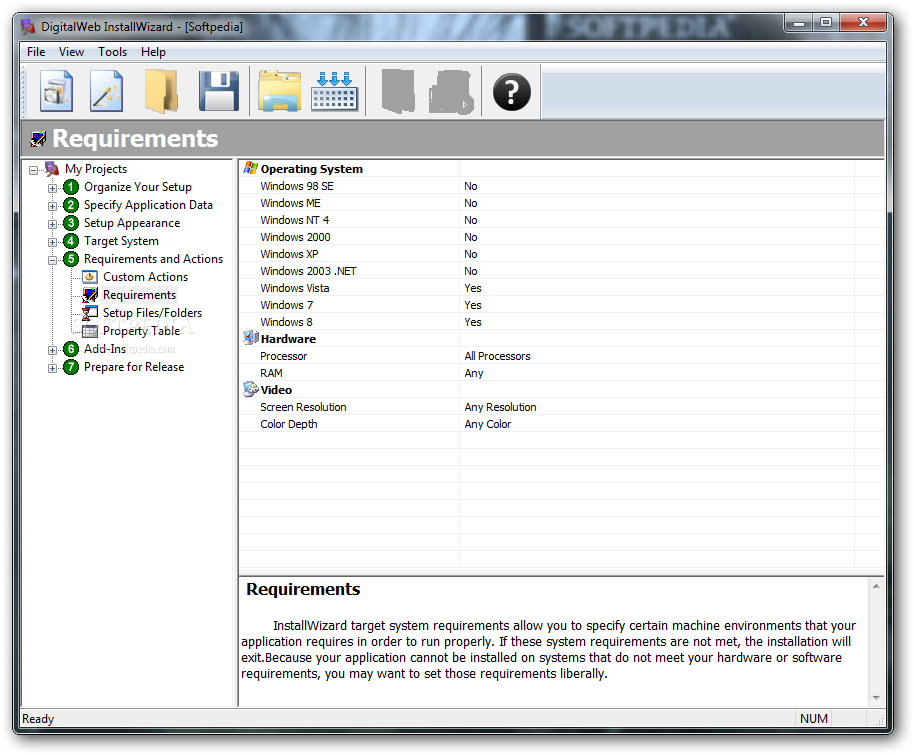Click the Windows 2000 row label

click(296, 237)
